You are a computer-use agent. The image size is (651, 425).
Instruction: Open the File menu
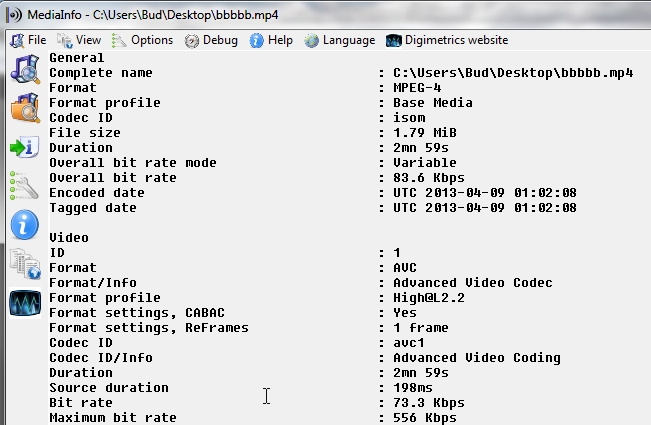(x=28, y=40)
